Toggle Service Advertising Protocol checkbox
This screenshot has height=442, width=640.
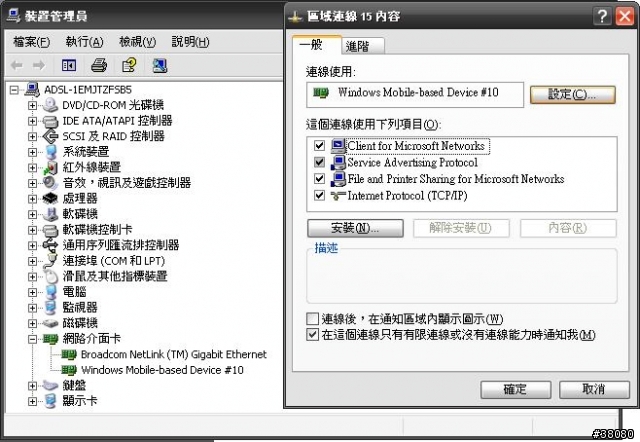coord(319,162)
